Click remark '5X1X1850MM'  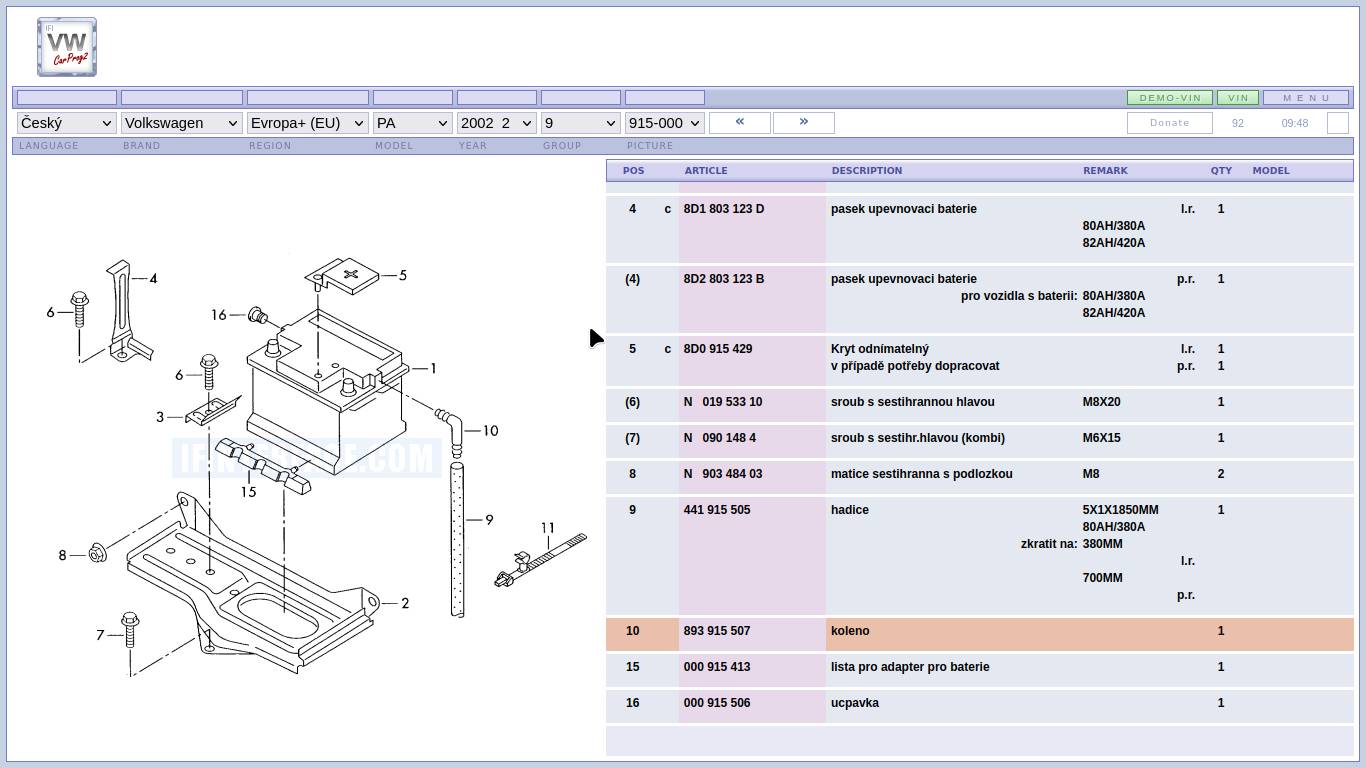coord(1121,510)
